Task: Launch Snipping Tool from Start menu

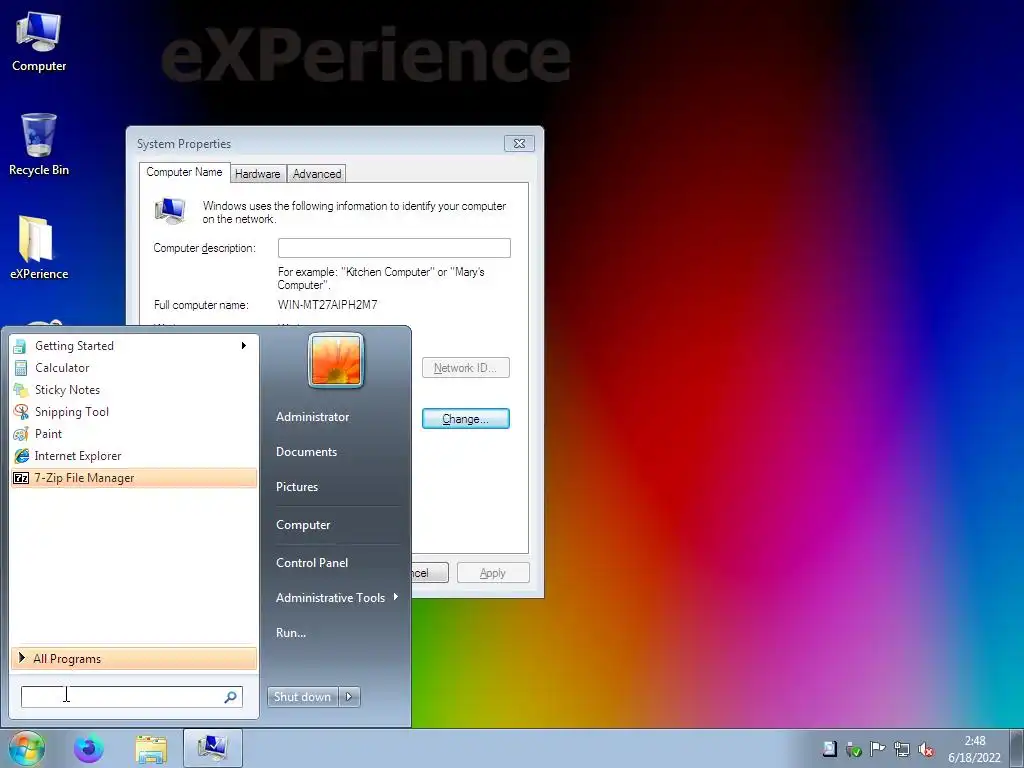Action: click(x=134, y=412)
